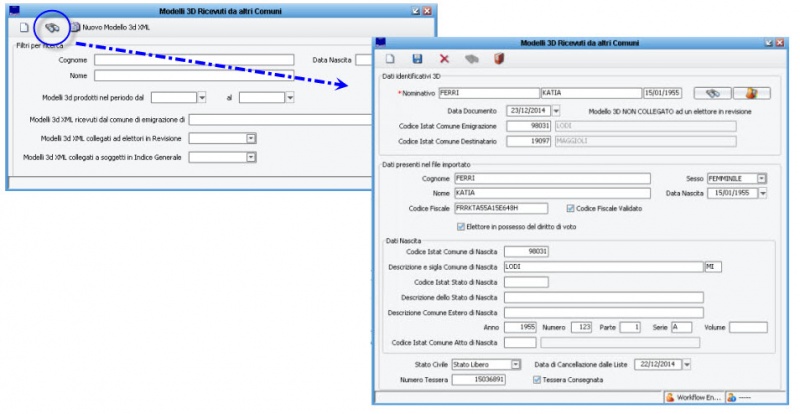Click the Codice Istat Comune Emigrazione field 98031

(x=529, y=126)
